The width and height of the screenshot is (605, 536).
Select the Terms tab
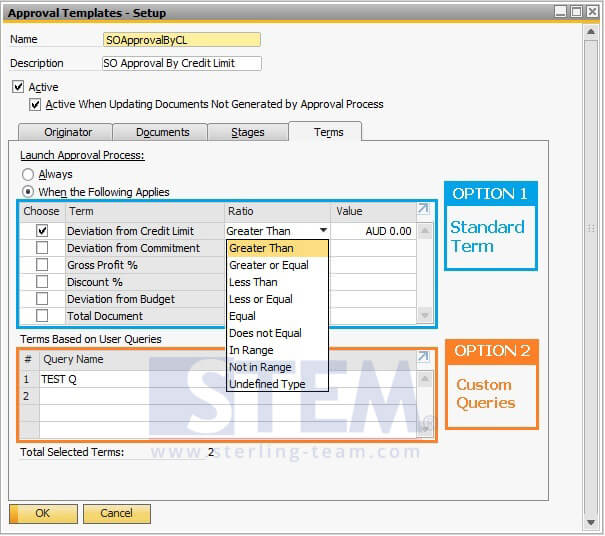pyautogui.click(x=325, y=132)
